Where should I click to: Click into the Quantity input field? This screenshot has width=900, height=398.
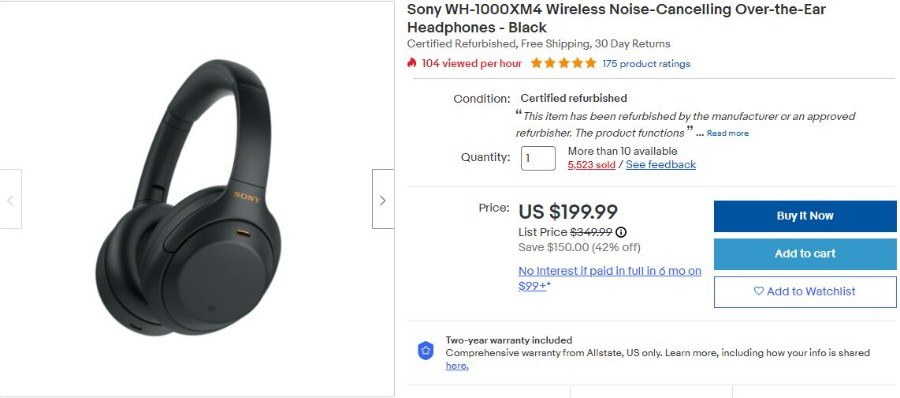click(538, 159)
